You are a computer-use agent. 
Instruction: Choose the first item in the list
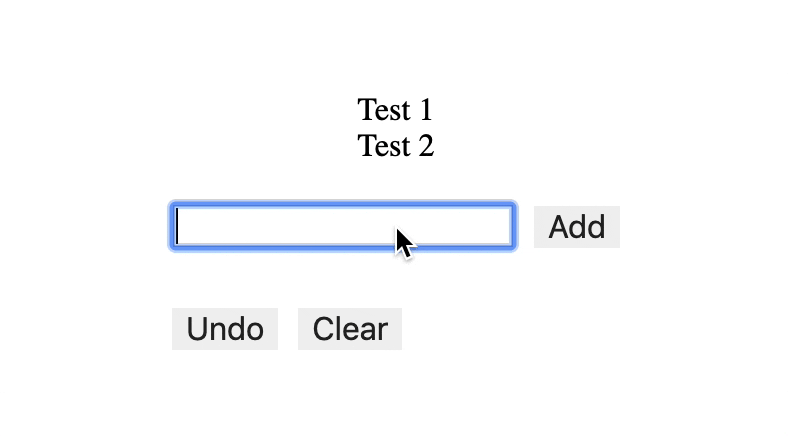pos(395,109)
